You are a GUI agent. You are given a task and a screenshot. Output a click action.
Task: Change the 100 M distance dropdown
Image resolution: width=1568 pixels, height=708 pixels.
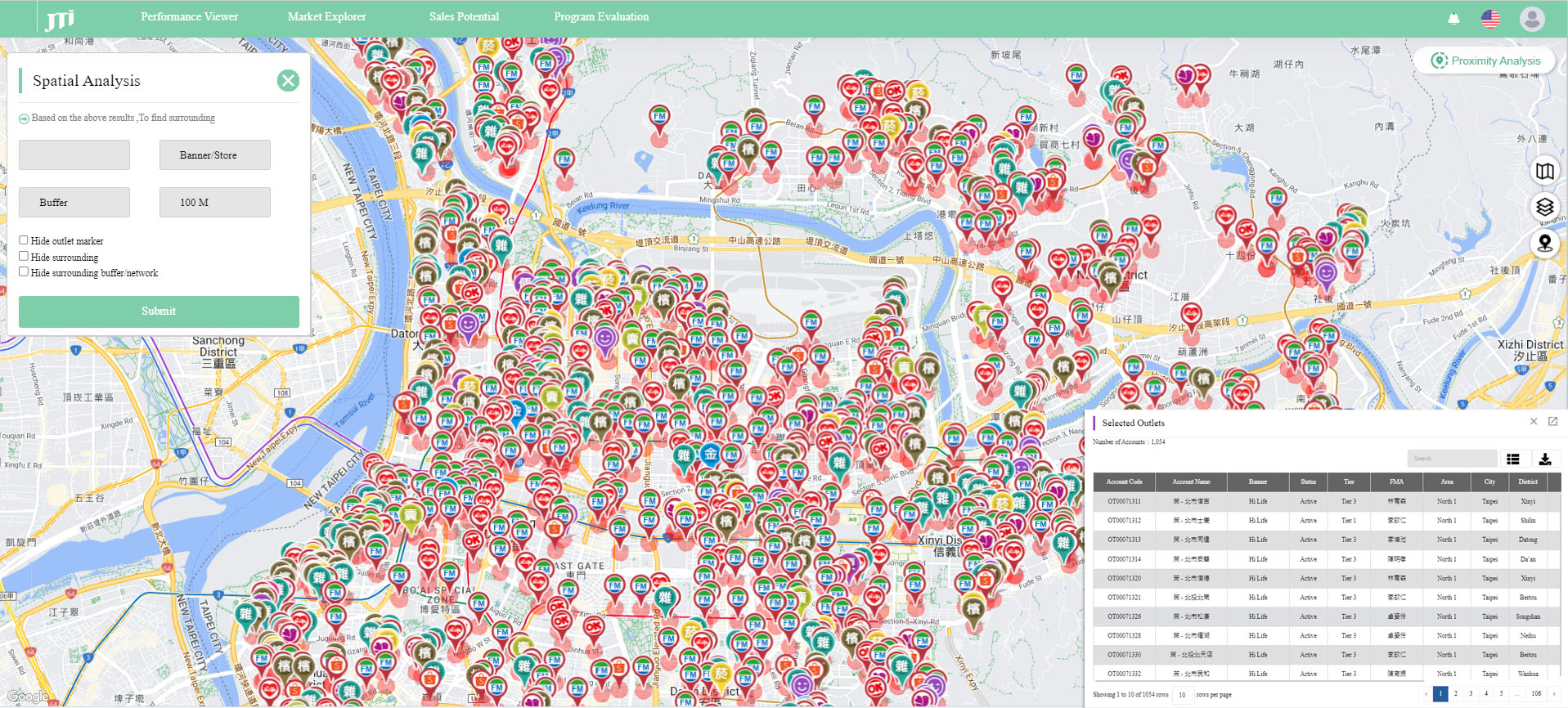point(214,202)
